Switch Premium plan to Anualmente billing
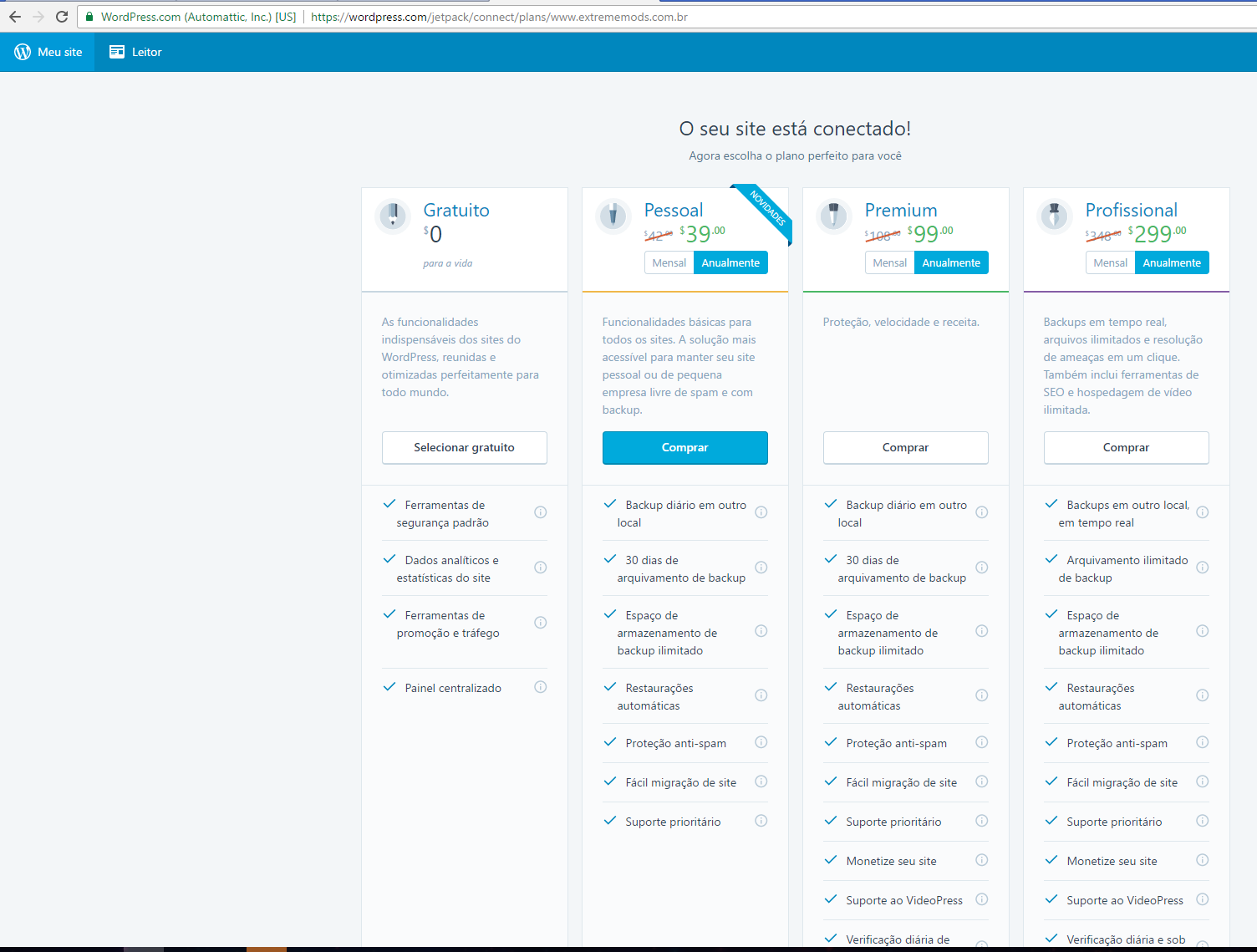The width and height of the screenshot is (1257, 952). [951, 262]
